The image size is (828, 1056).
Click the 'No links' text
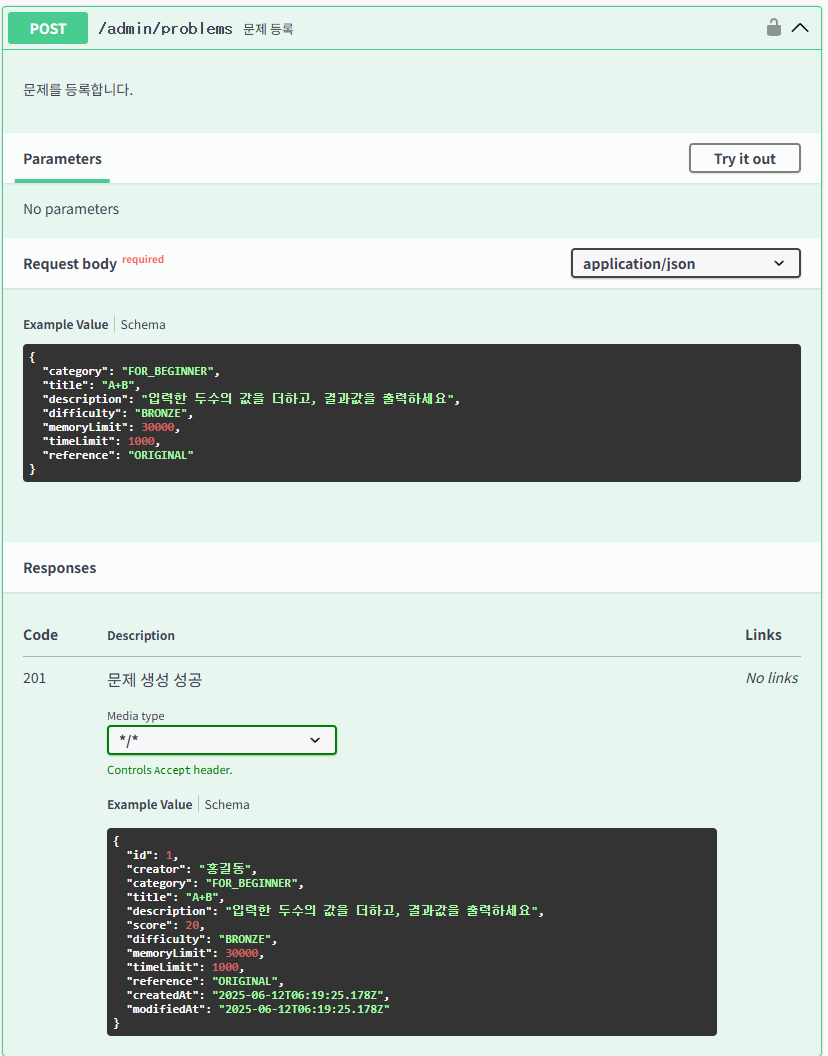[771, 678]
